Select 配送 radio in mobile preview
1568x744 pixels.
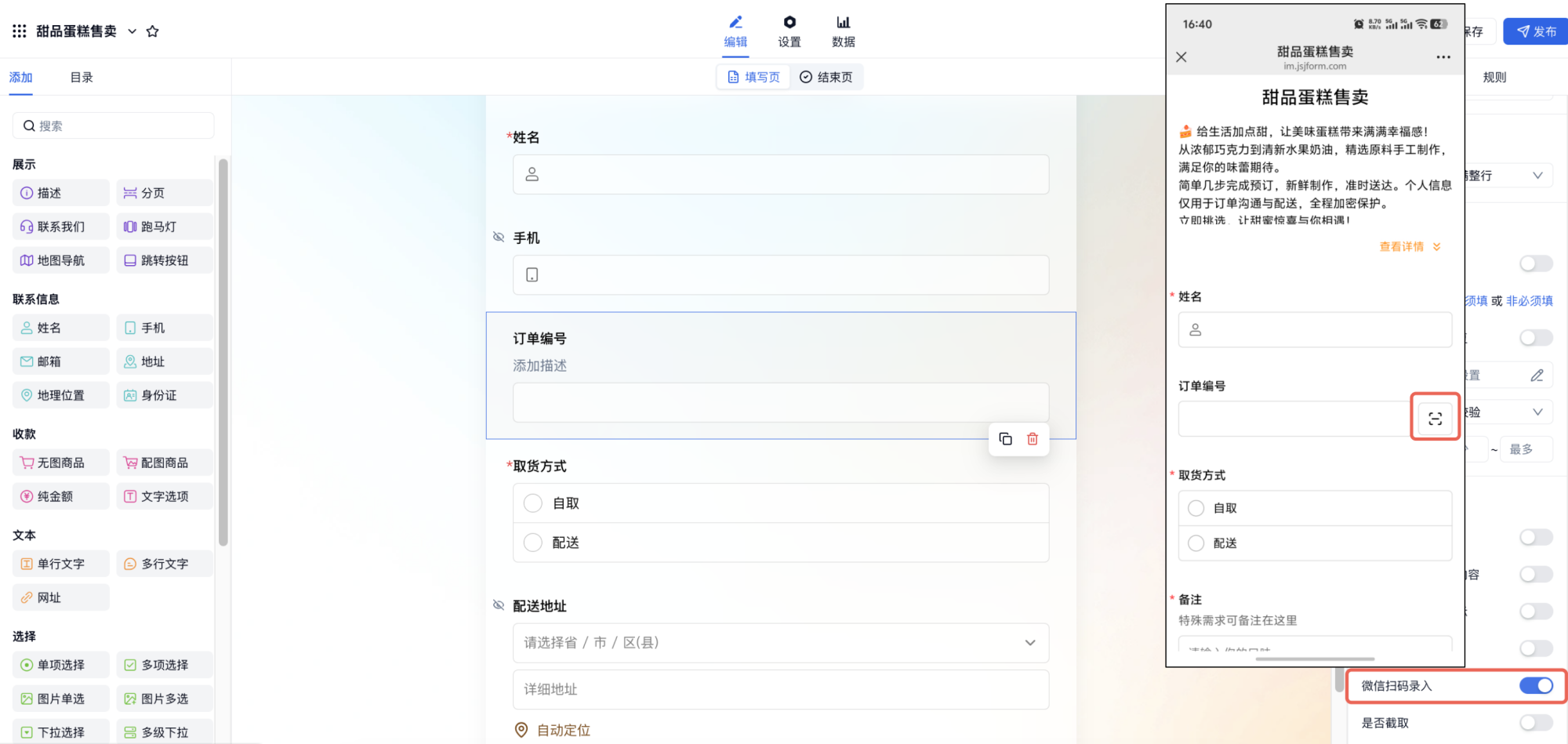pos(1196,543)
